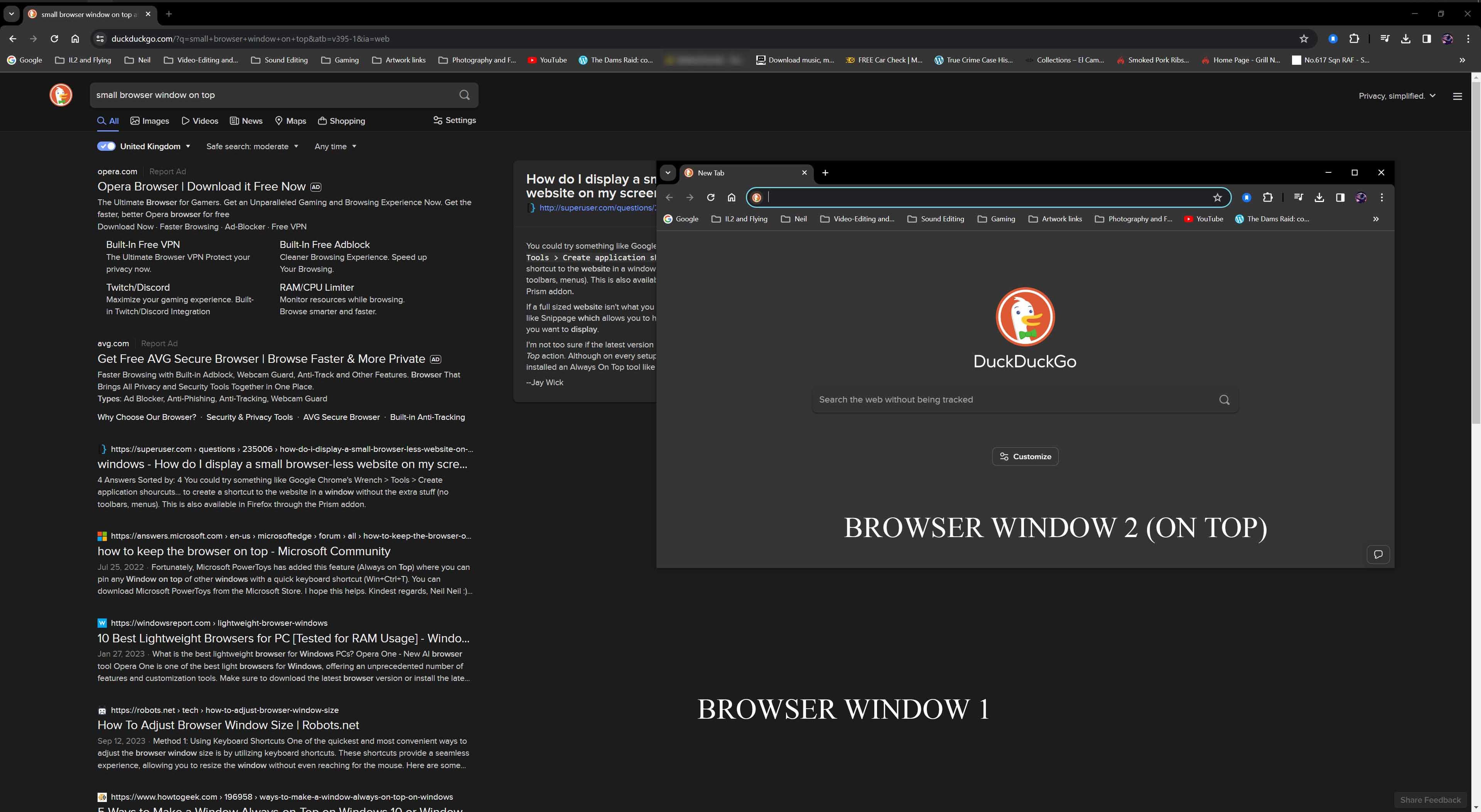Screen dimensions: 1481x812
Task: Switch to the Shopping results tab
Action: point(341,121)
